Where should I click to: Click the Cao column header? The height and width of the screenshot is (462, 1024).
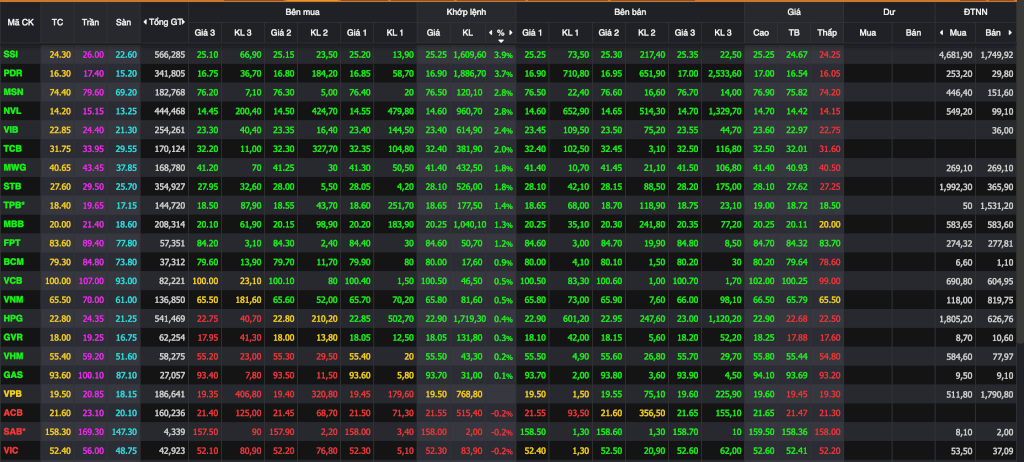pos(761,32)
